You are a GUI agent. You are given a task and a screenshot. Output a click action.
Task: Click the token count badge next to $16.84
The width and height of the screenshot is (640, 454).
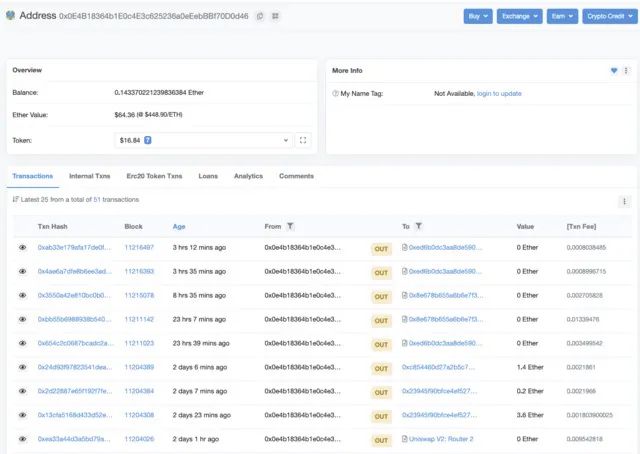(x=148, y=140)
